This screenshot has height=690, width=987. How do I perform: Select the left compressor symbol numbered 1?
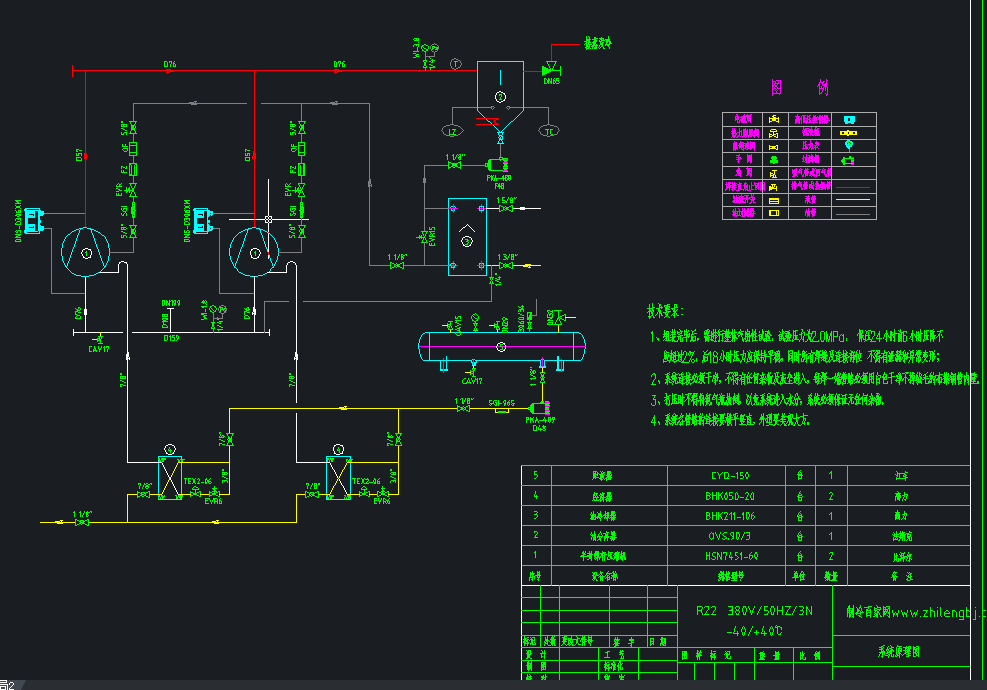coord(86,252)
